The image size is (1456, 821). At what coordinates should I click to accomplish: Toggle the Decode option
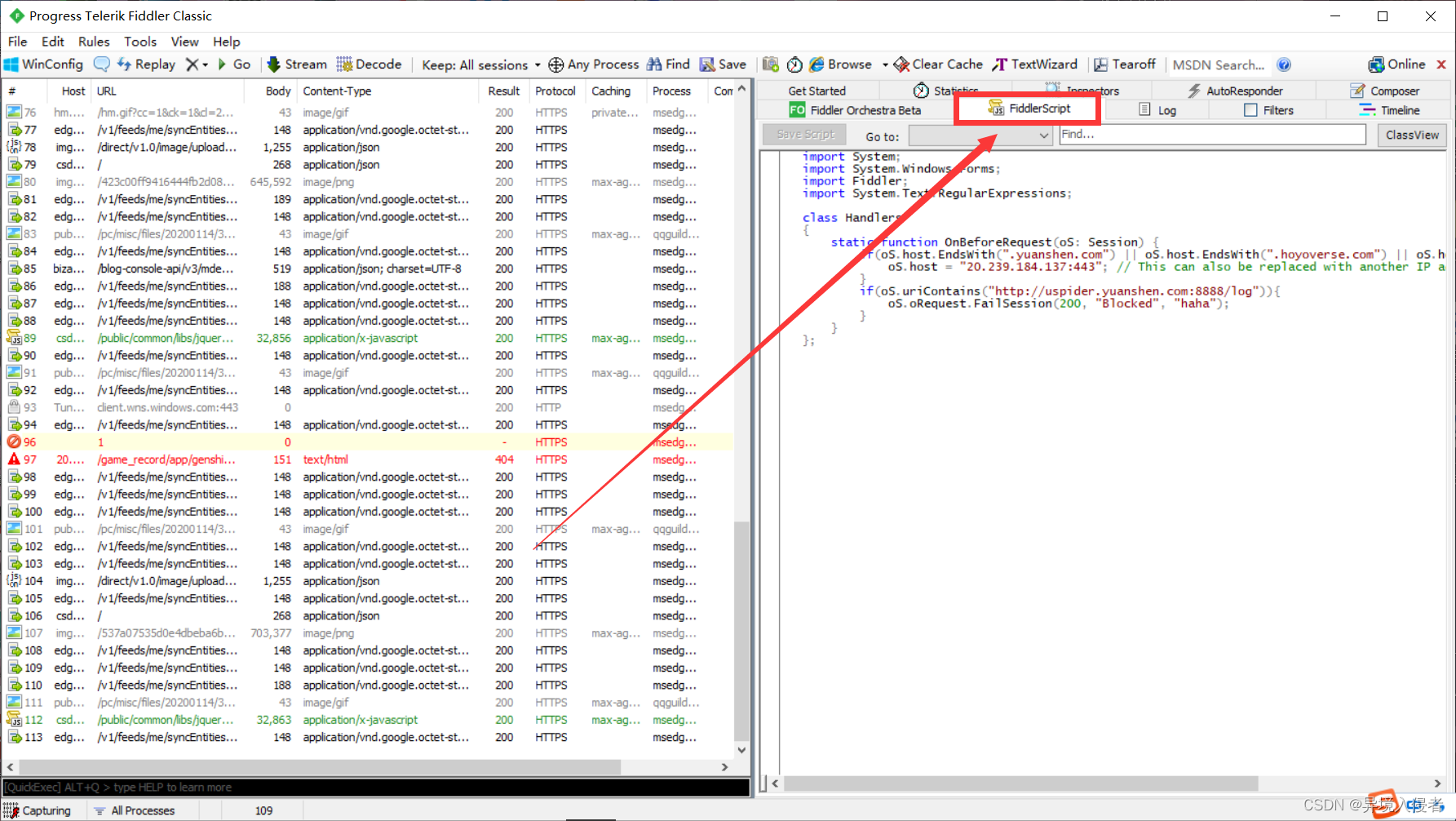[369, 64]
